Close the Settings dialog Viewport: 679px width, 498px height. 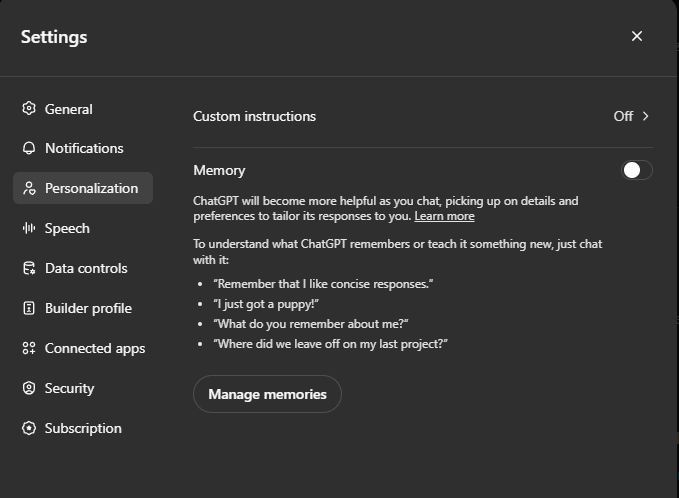tap(637, 36)
